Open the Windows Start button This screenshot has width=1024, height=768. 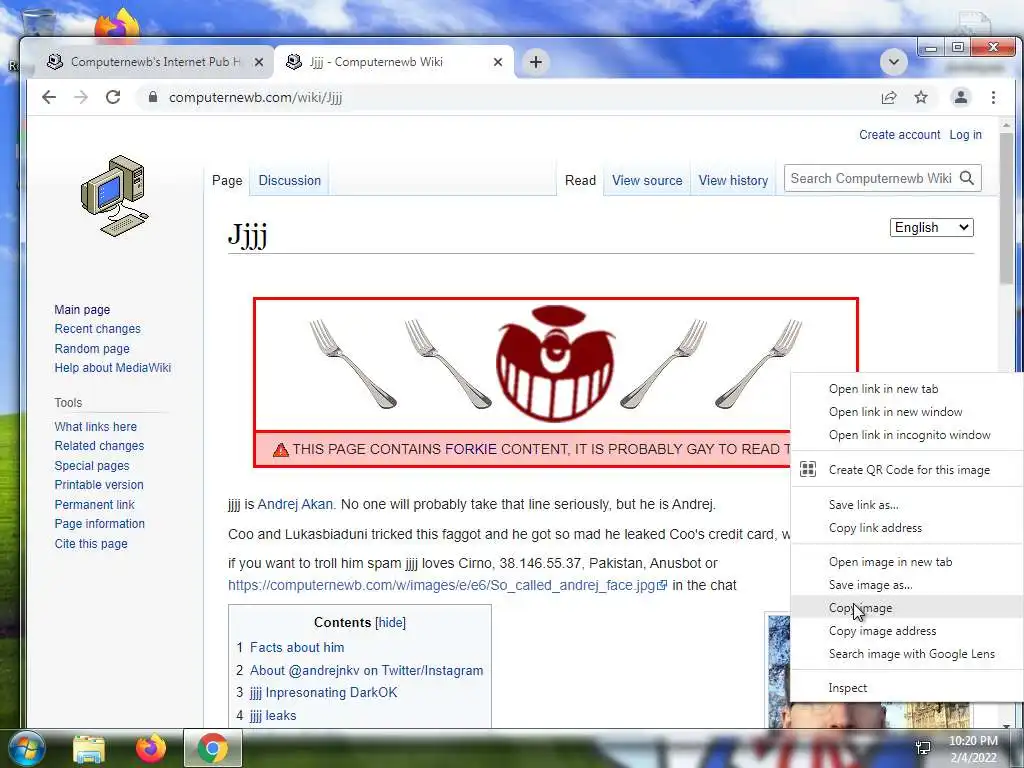click(25, 748)
